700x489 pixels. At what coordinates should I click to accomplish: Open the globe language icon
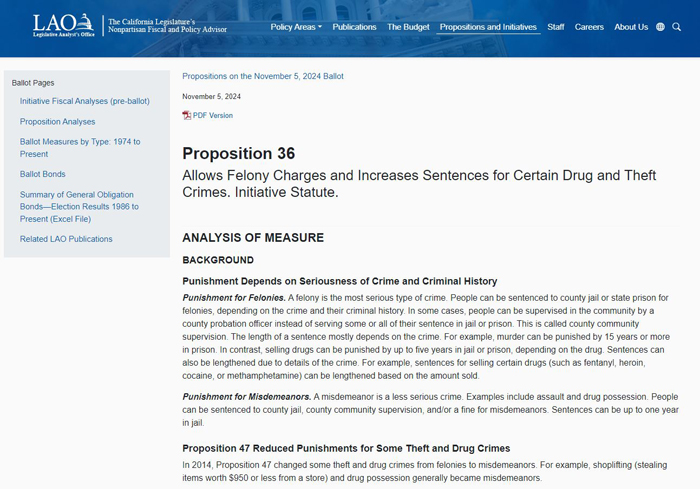click(660, 27)
